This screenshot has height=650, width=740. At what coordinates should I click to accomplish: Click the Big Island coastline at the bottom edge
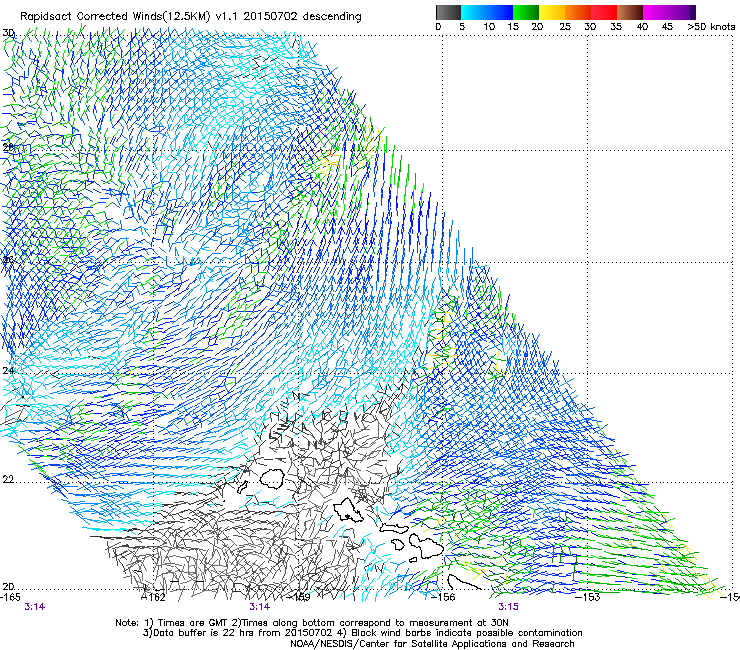click(x=464, y=582)
